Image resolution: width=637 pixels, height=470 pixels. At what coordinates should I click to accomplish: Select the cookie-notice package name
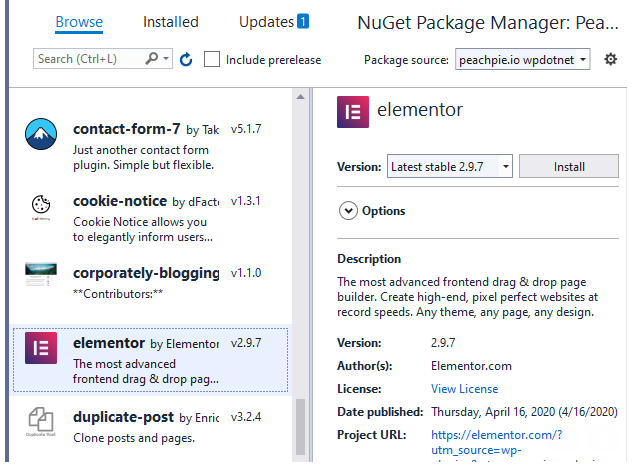(120, 201)
